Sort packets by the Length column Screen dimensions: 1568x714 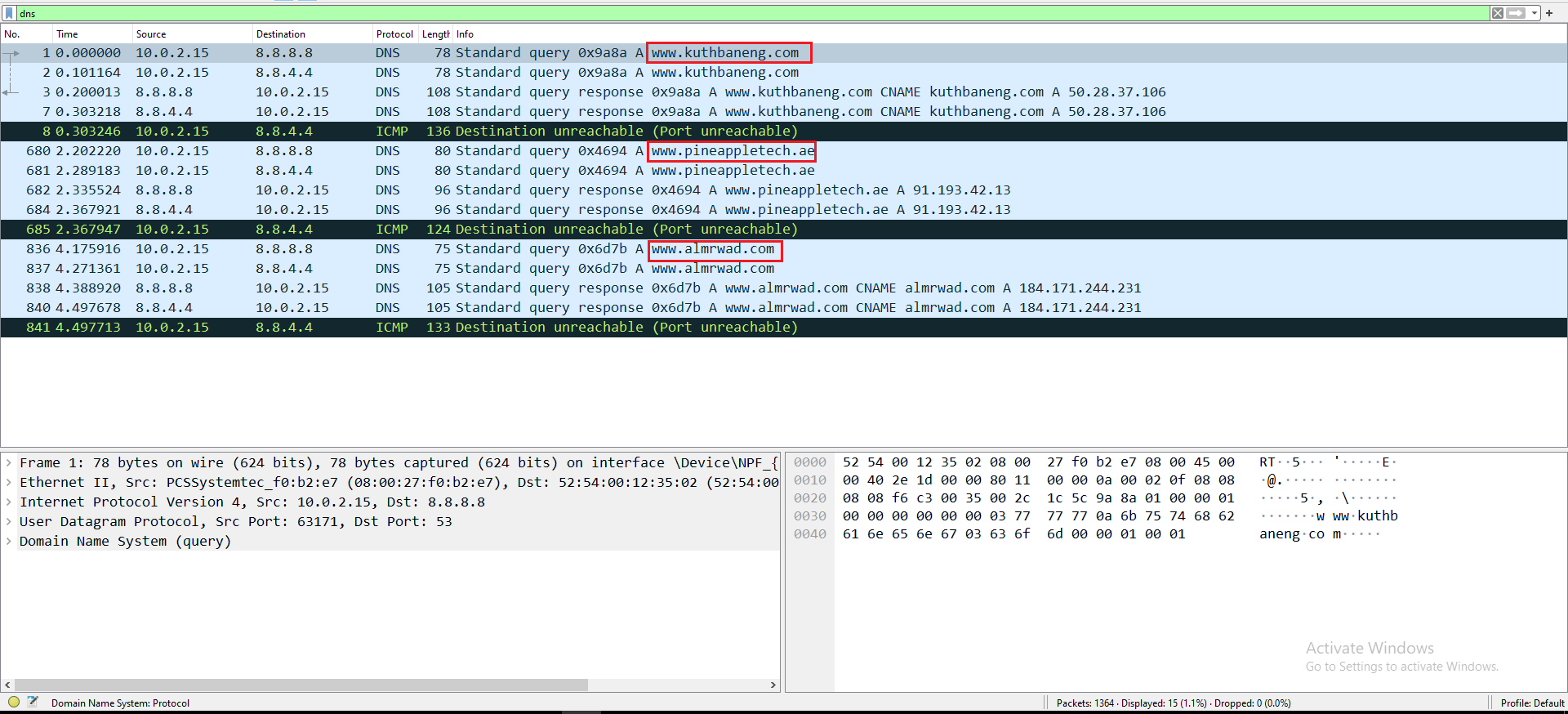(x=435, y=34)
